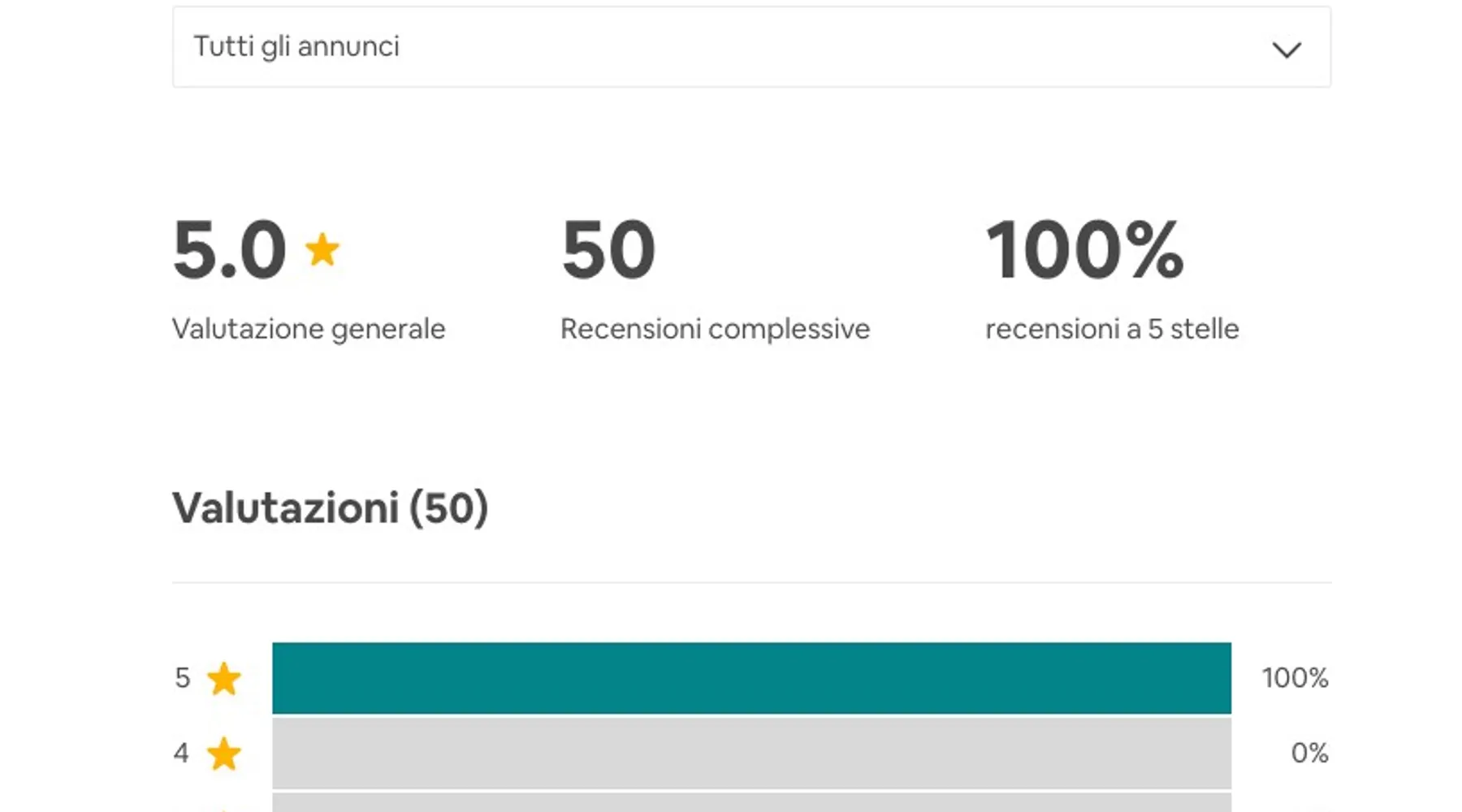Click the 5.0 overall rating number
Screen dimensions: 1462x812
(230, 250)
